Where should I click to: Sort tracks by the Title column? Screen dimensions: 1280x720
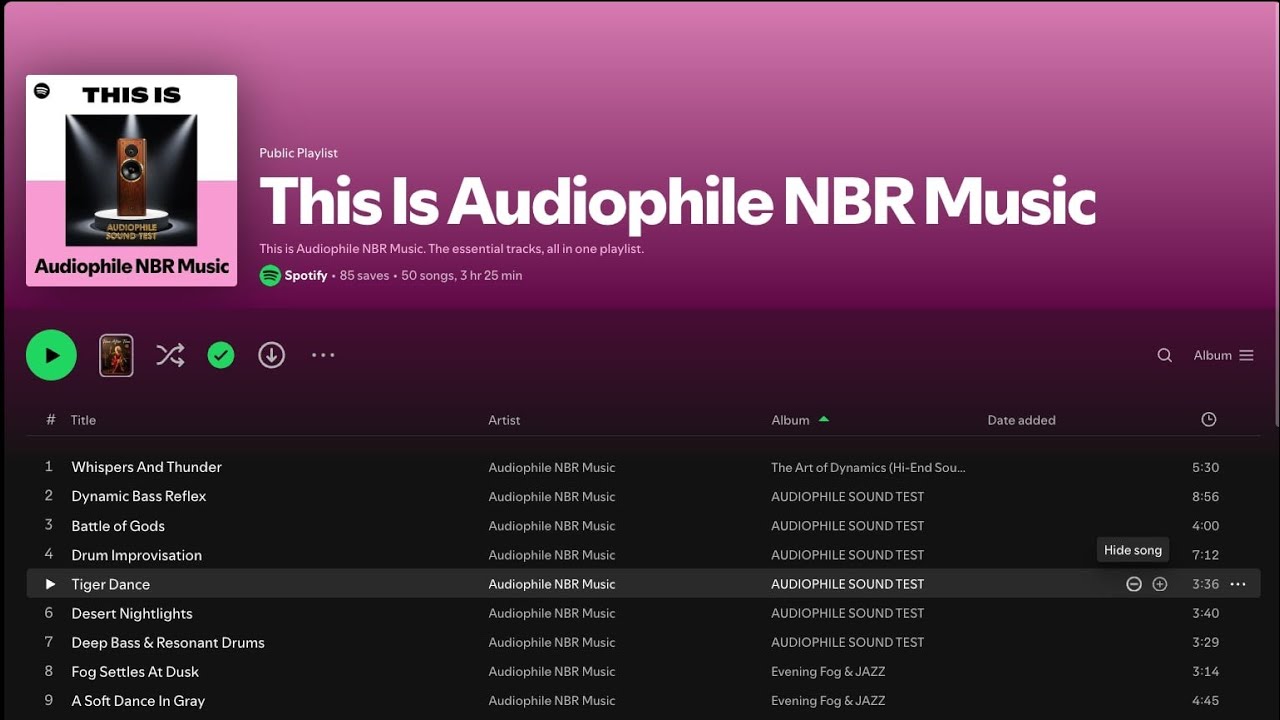point(83,420)
